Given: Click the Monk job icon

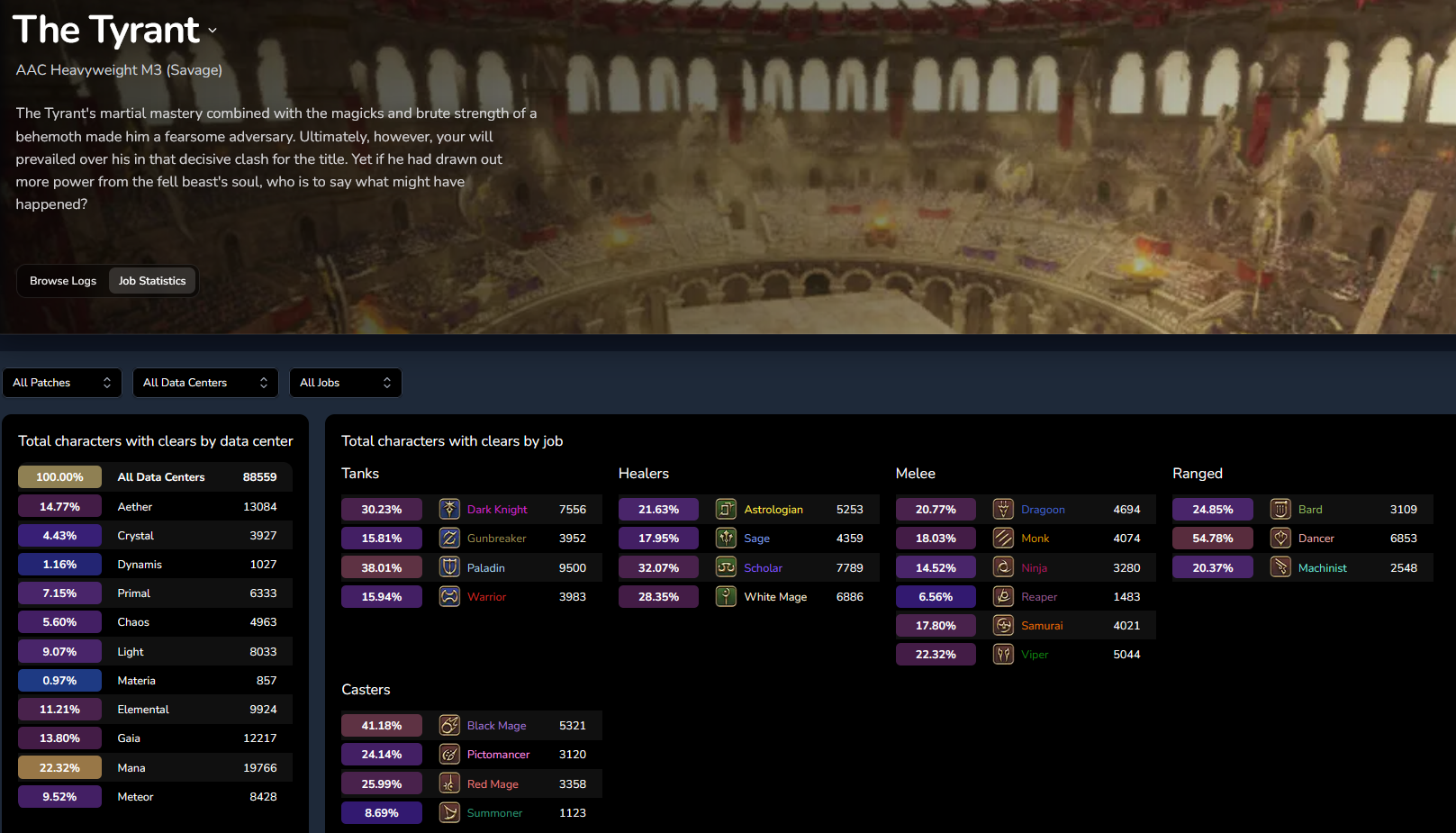Looking at the screenshot, I should 1003,538.
